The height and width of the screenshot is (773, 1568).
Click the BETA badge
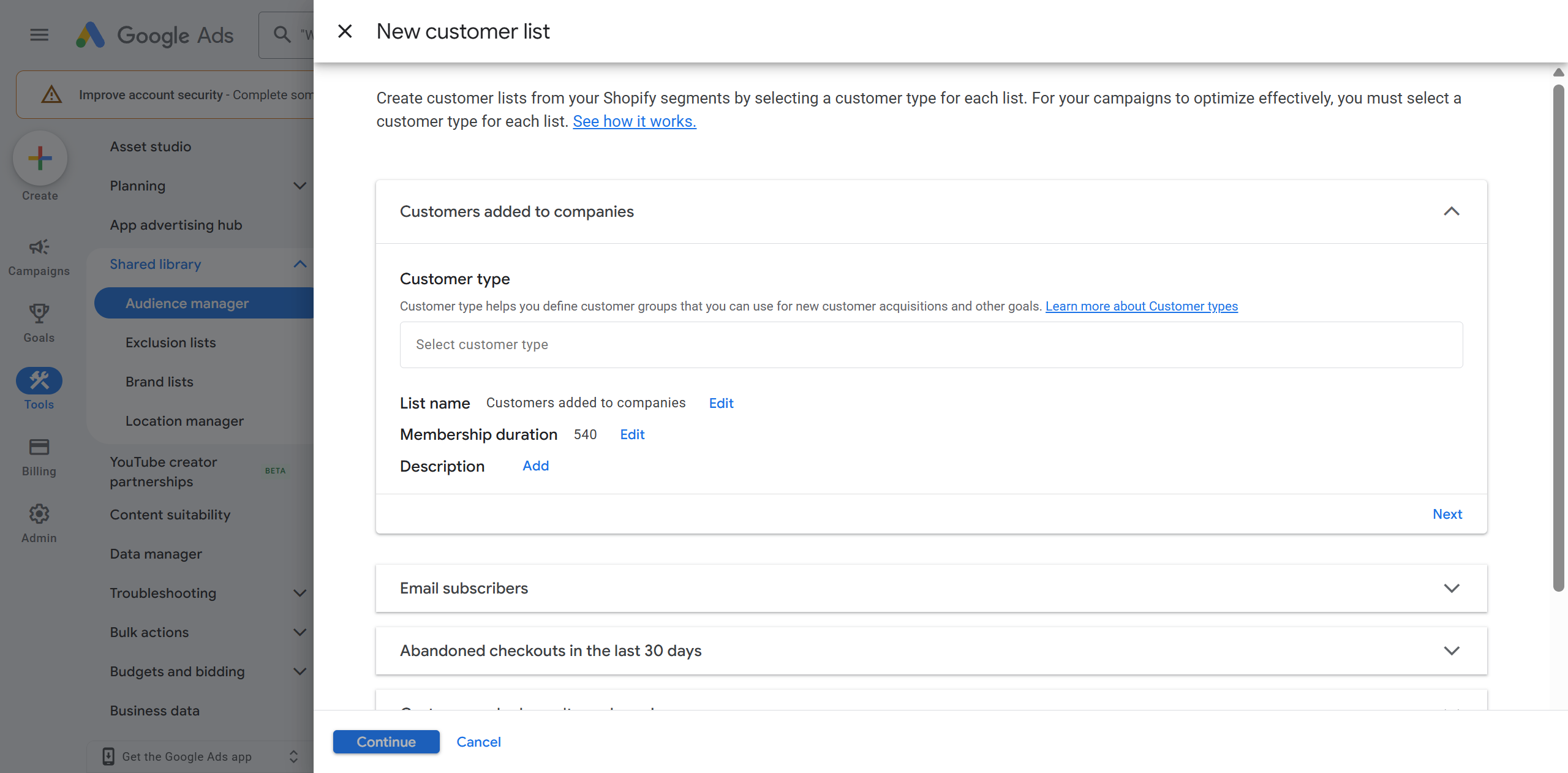tap(275, 470)
